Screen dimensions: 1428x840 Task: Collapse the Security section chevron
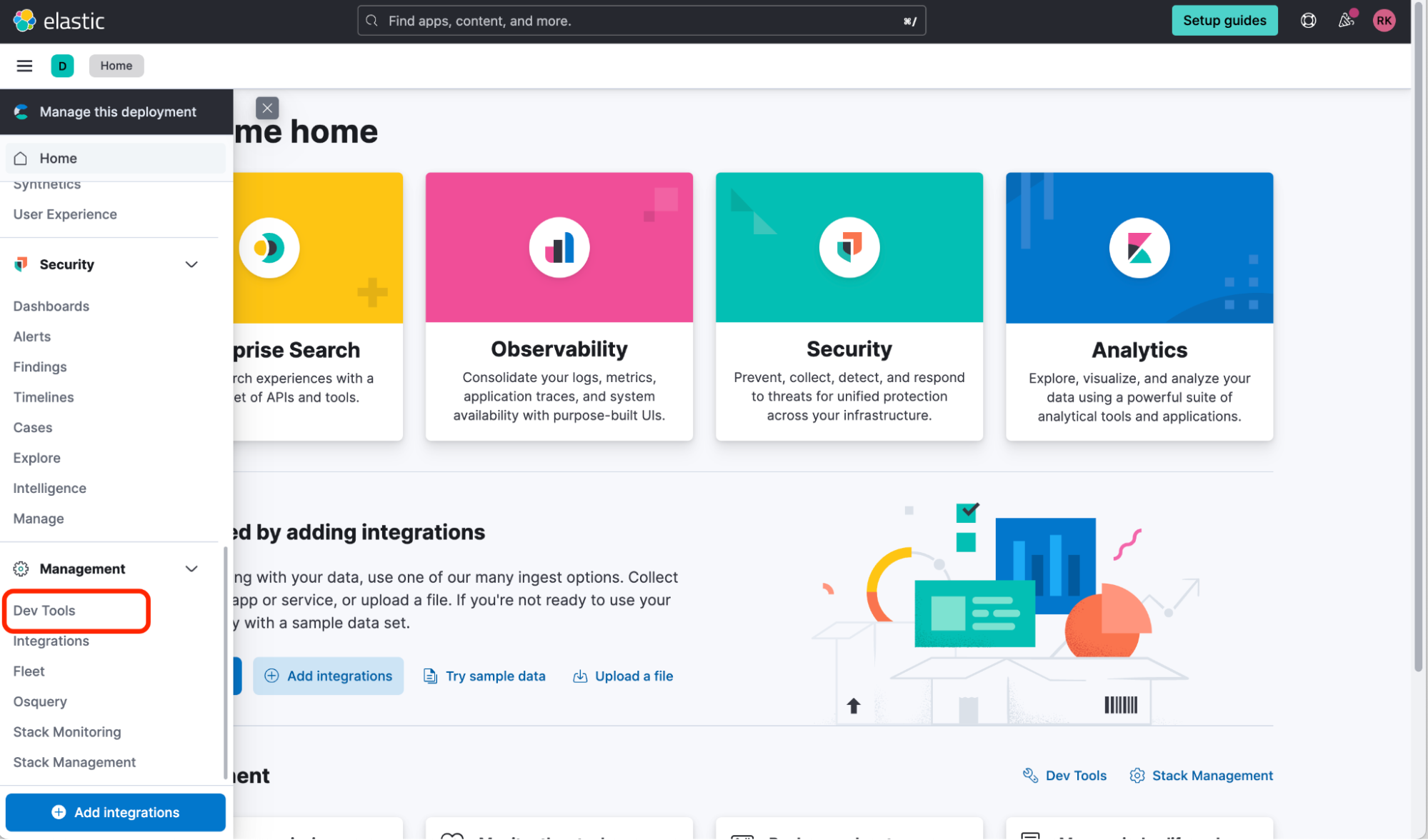pyautogui.click(x=191, y=264)
